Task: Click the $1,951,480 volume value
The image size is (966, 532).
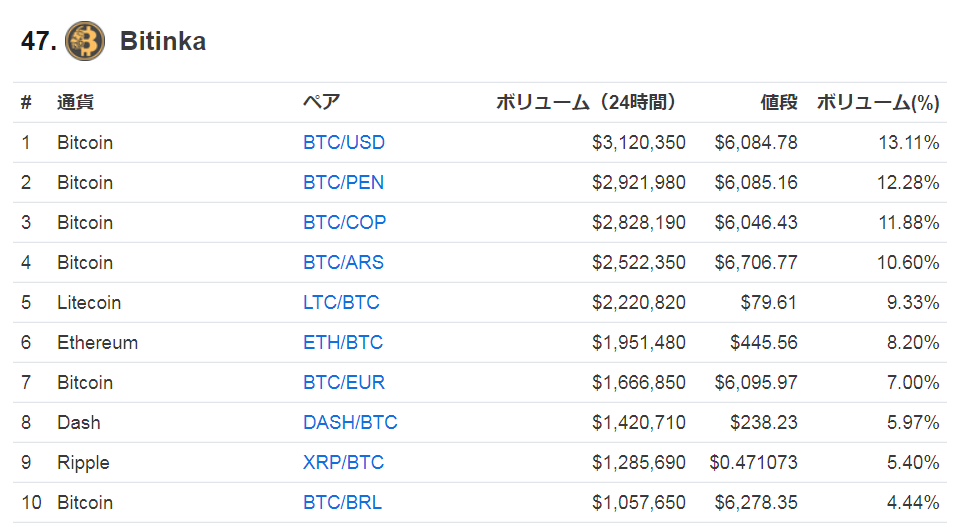Action: click(x=639, y=342)
